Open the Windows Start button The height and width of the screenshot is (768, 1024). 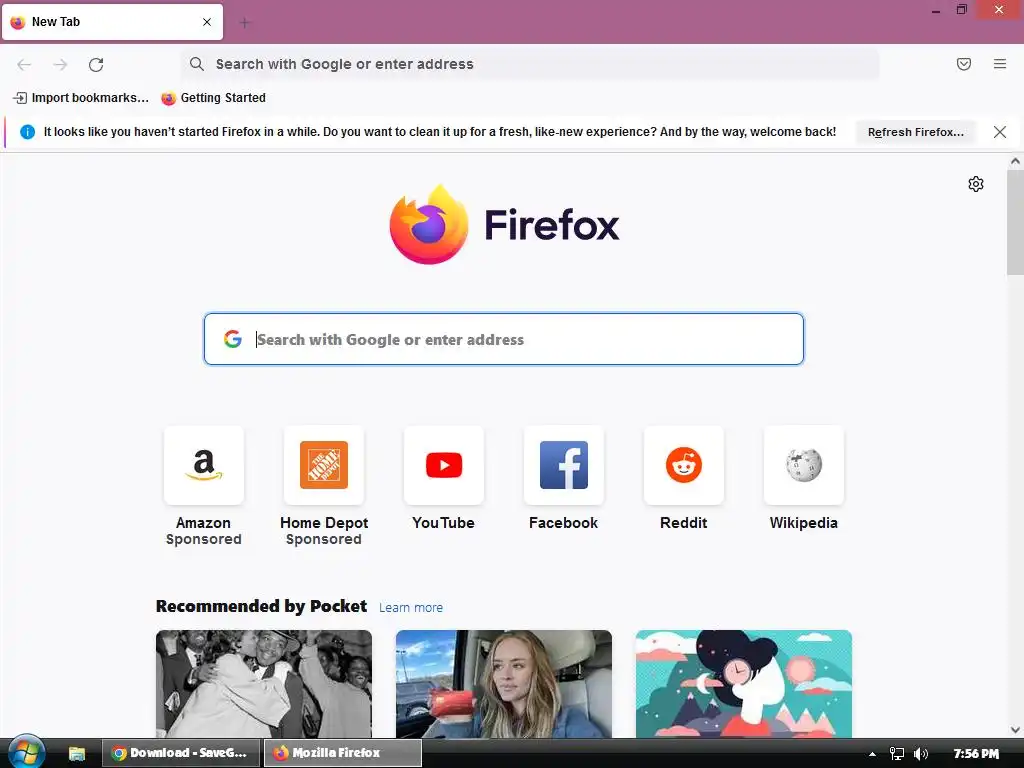pos(26,752)
